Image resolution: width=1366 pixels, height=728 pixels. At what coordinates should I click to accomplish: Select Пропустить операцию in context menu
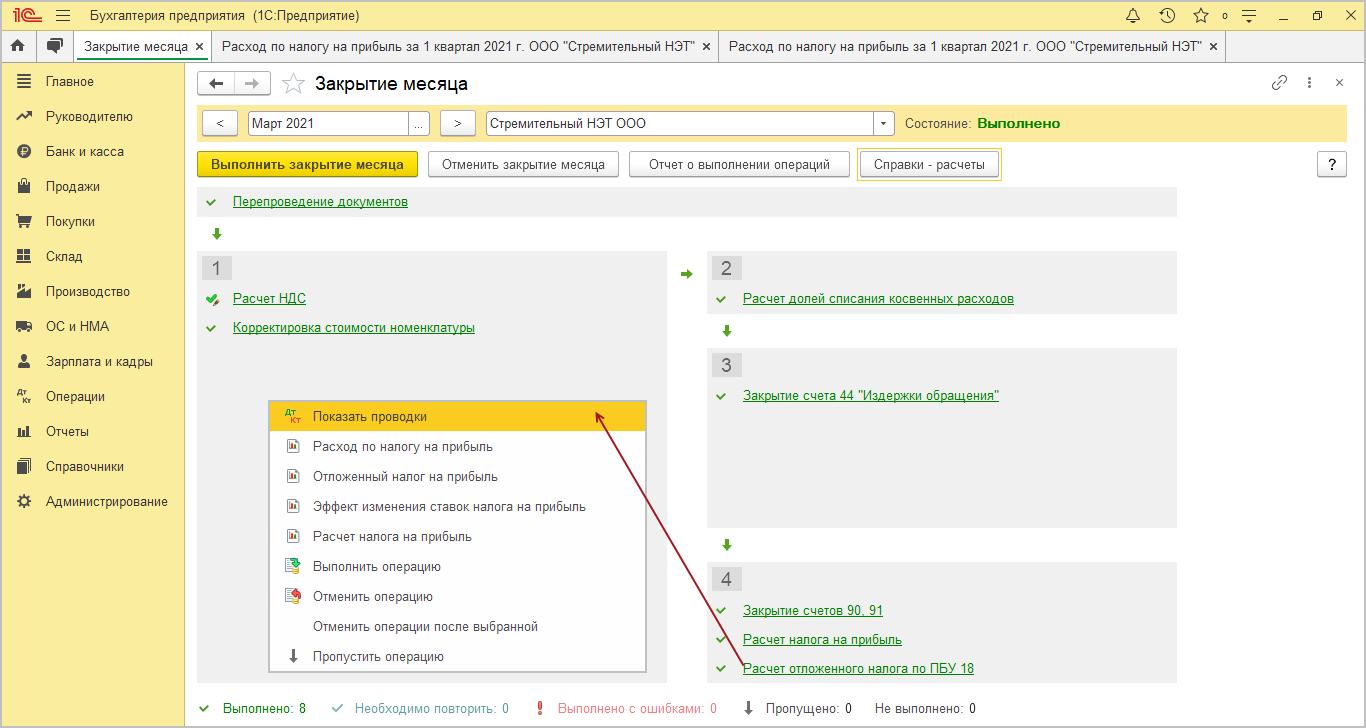[458, 656]
